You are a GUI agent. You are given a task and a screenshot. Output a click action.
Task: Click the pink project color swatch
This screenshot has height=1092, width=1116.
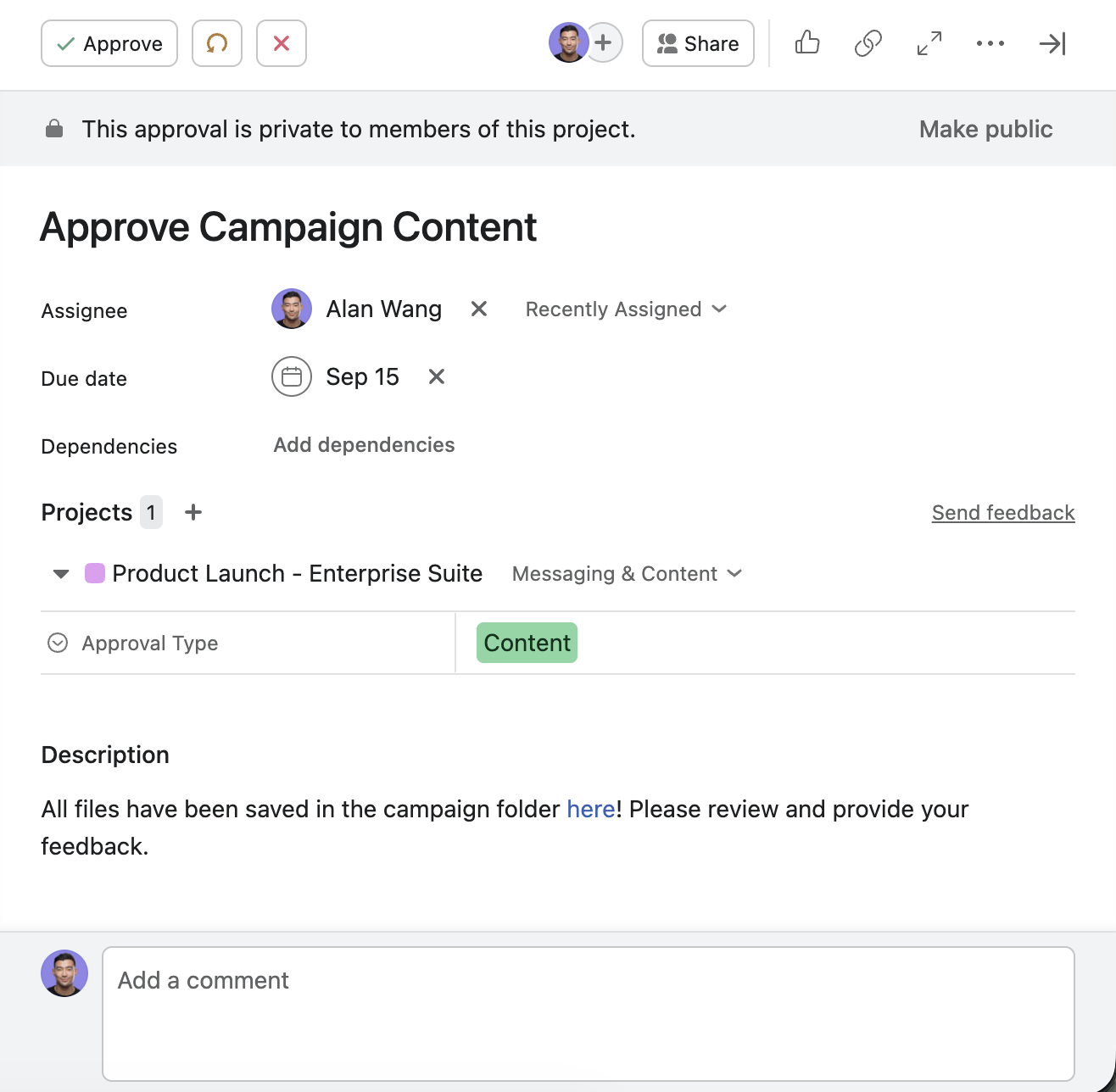click(x=95, y=573)
